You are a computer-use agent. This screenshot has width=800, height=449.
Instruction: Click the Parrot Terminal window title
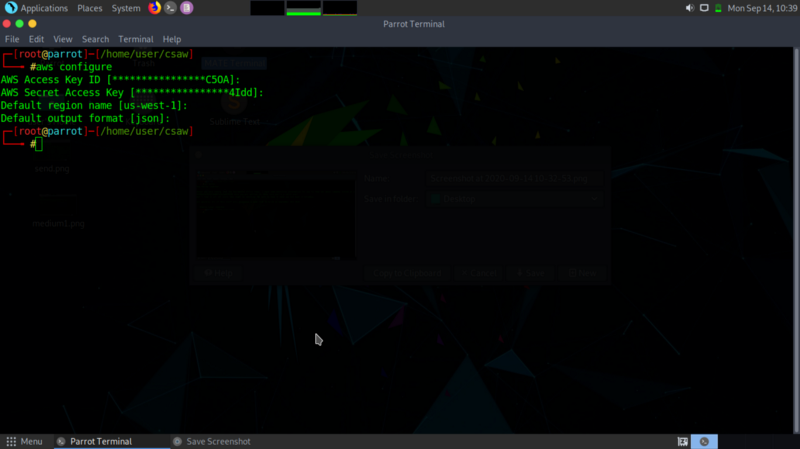click(414, 24)
